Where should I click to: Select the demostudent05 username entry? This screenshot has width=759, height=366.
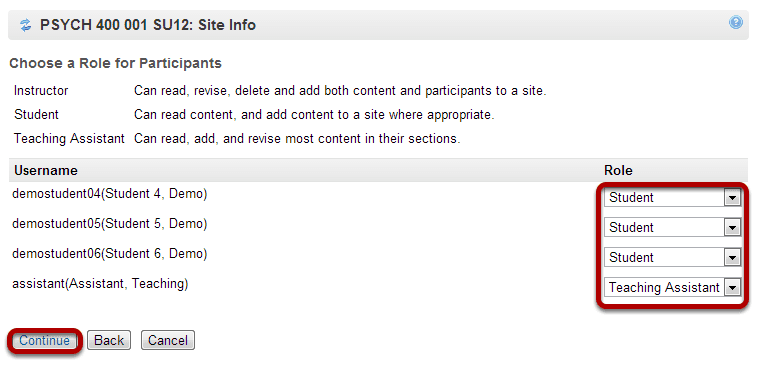(110, 224)
